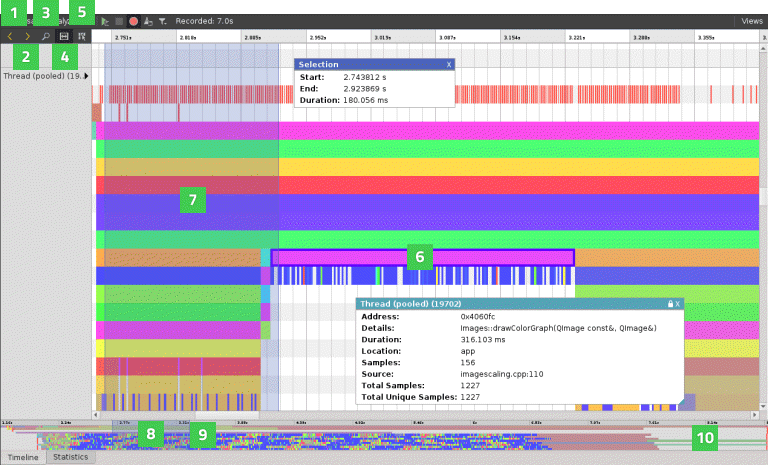The height and width of the screenshot is (465, 768).
Task: Jump to previous event arrow
Action: (10, 35)
